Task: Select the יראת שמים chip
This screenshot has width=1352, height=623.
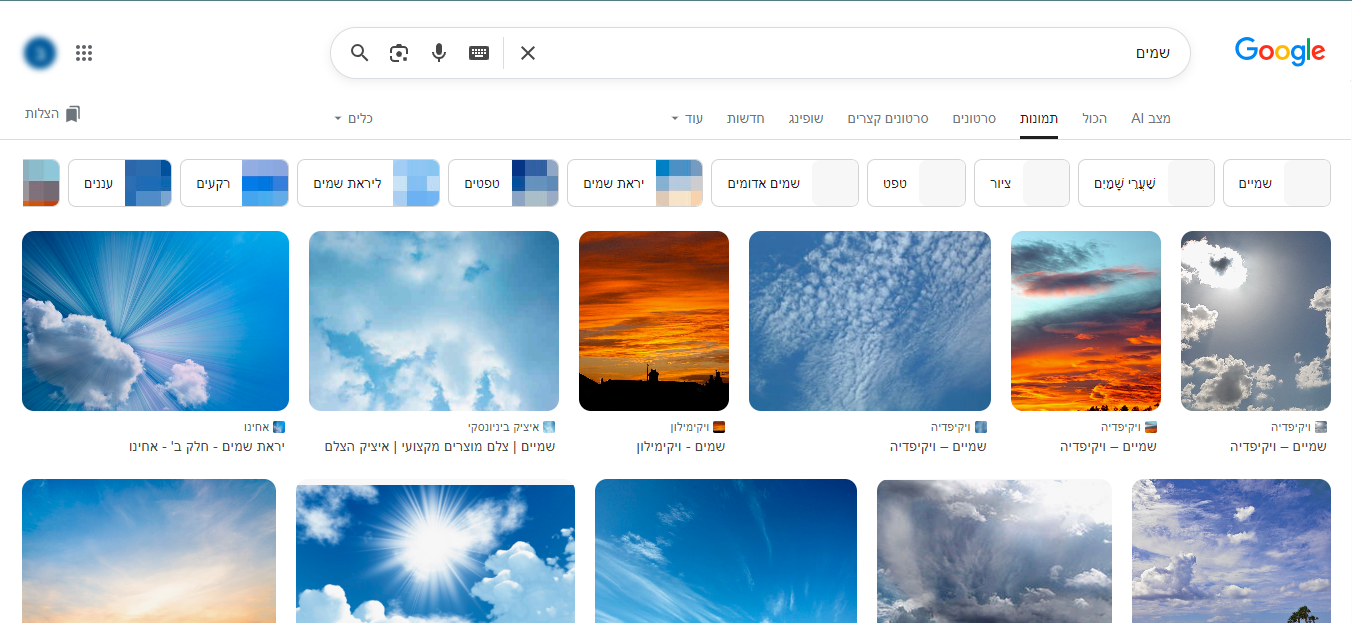Action: 636,183
